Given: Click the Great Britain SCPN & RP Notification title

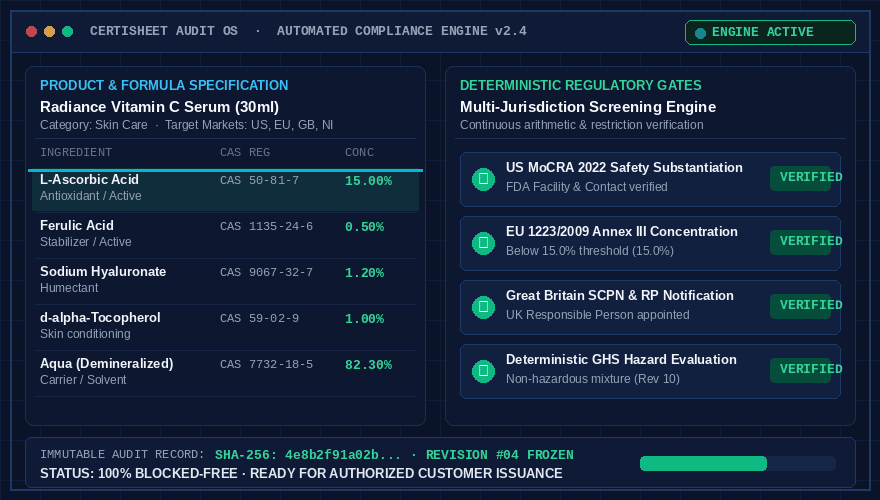Looking at the screenshot, I should pyautogui.click(x=620, y=296).
